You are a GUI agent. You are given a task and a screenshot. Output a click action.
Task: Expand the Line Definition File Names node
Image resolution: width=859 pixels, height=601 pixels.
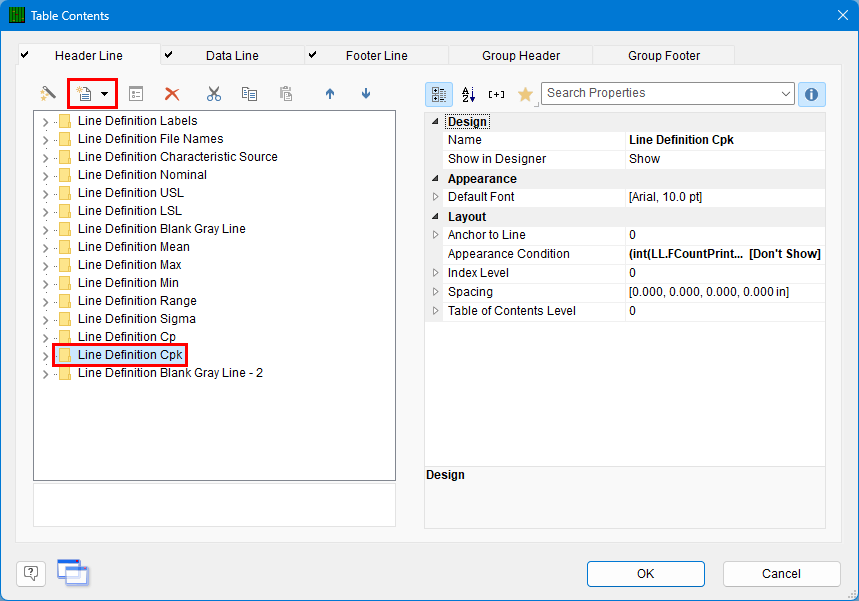45,140
